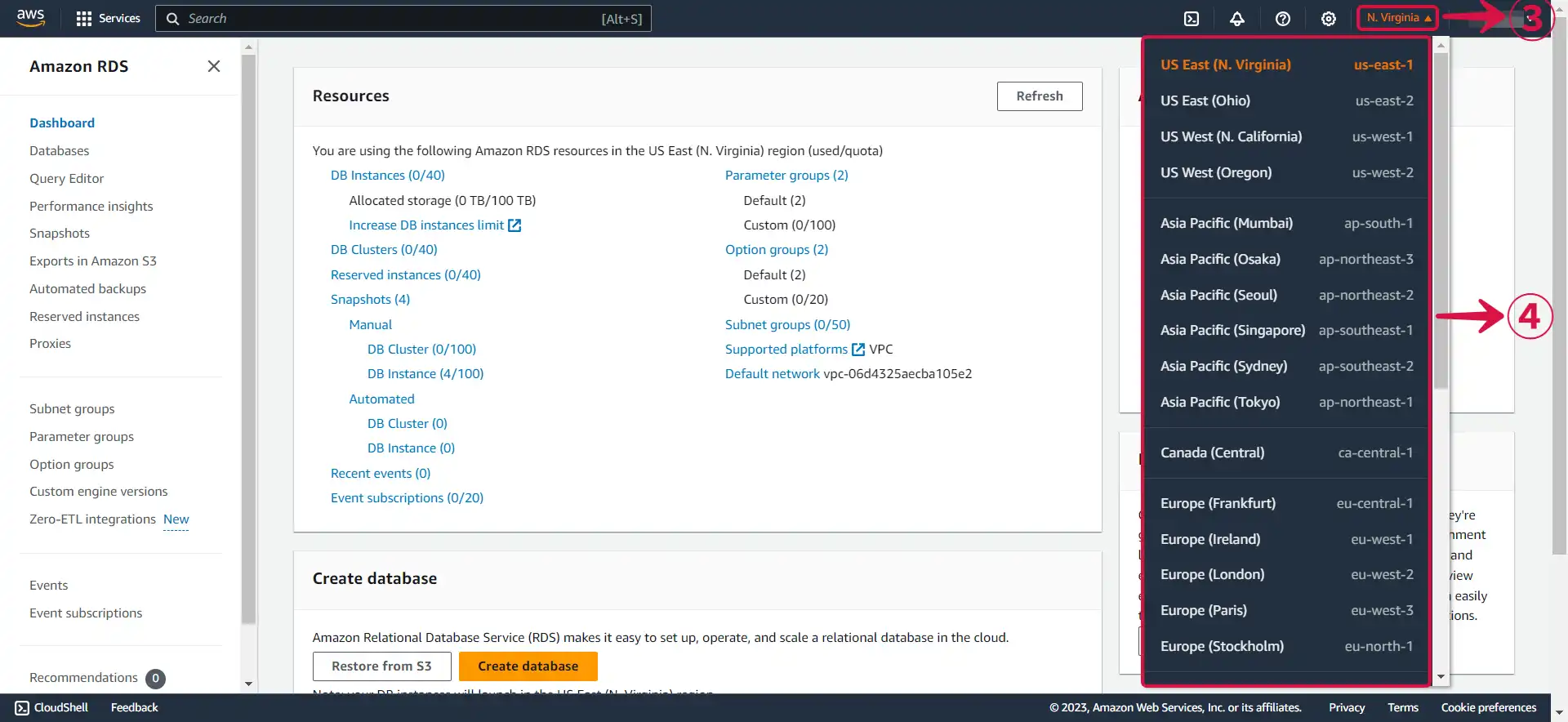The image size is (1568, 722).
Task: Open Databases in sidebar
Action: pos(60,151)
